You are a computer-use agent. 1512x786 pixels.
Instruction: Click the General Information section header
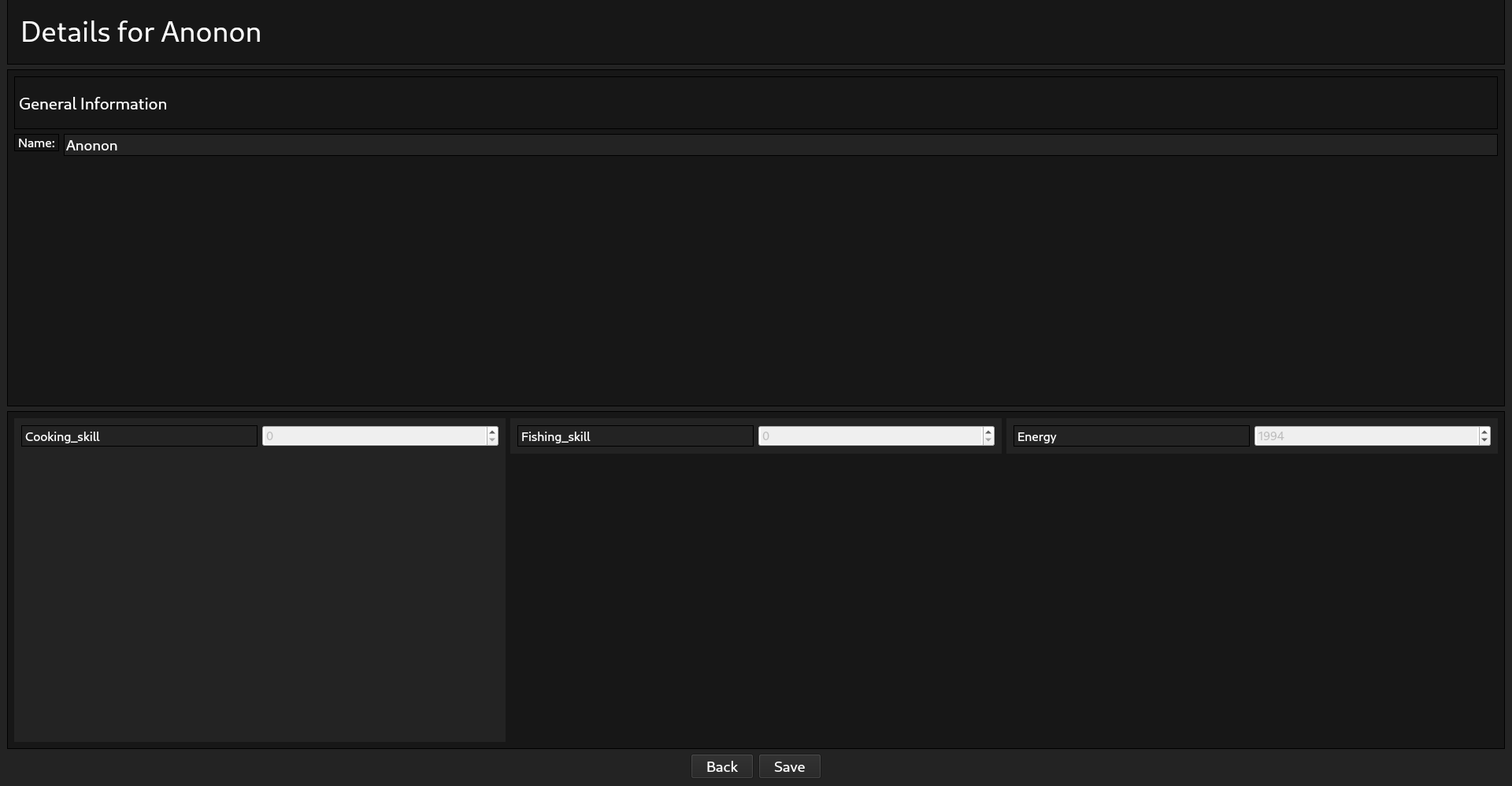click(x=93, y=104)
